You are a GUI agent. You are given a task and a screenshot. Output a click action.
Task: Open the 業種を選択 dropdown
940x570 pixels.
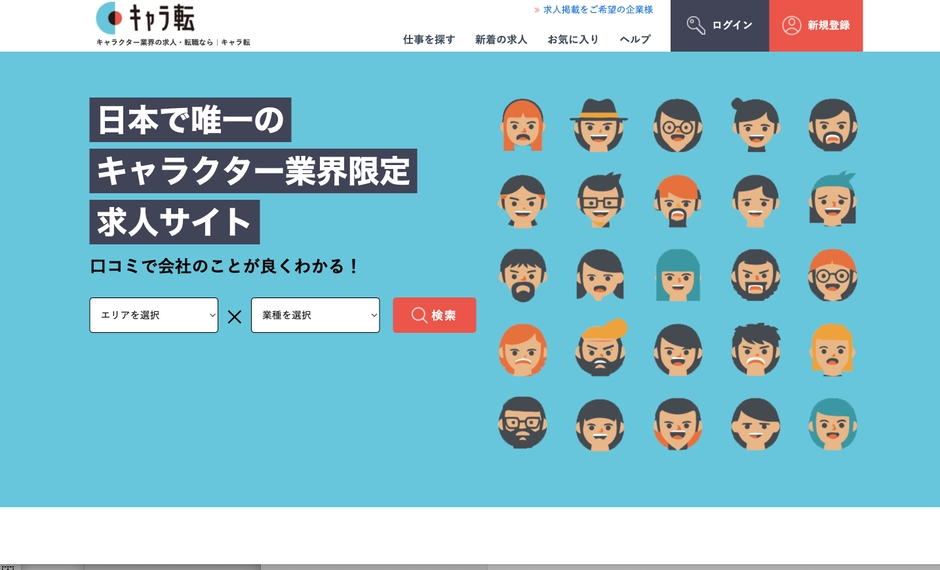315,315
